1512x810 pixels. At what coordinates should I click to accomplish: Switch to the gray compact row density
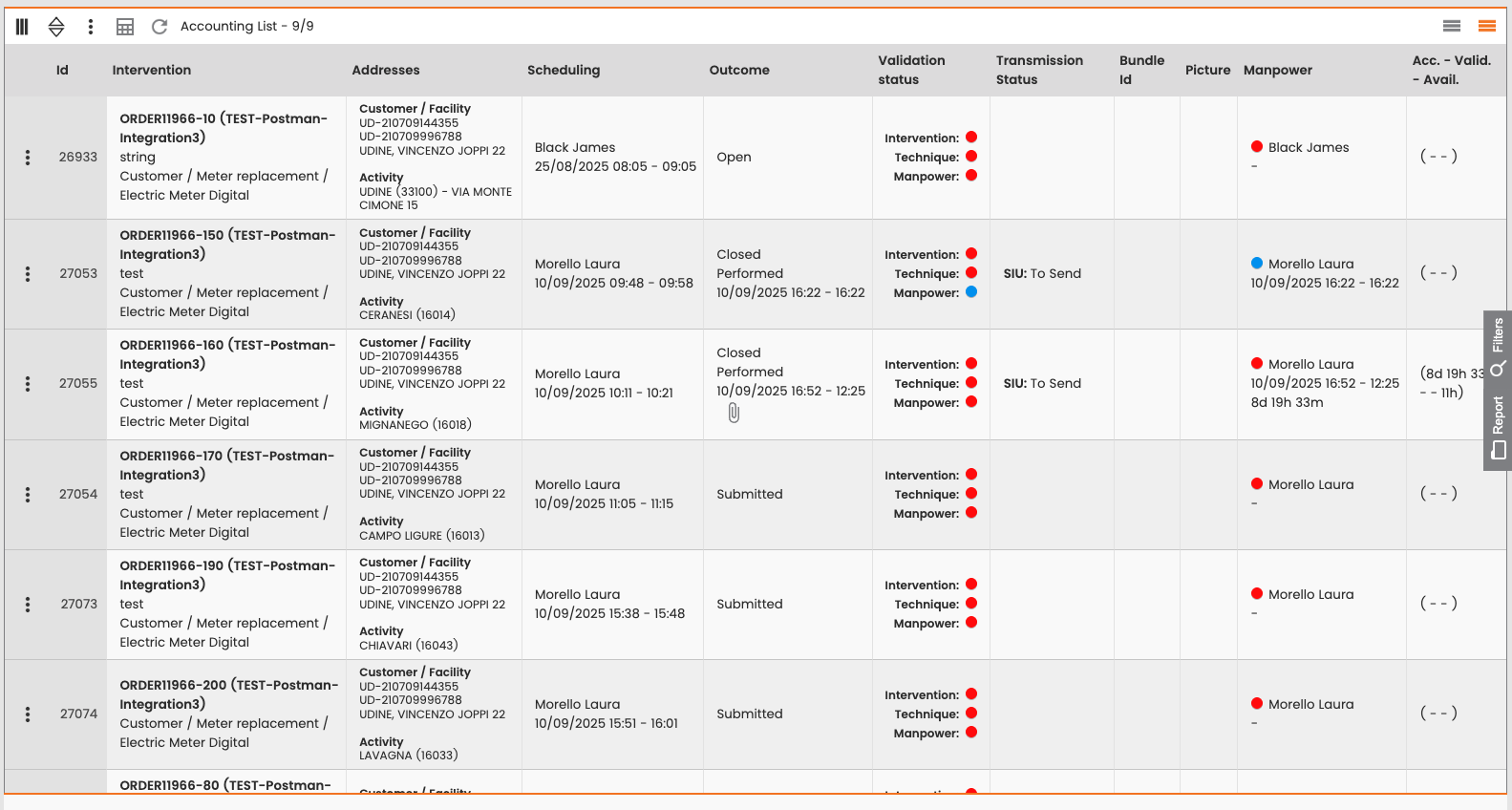[1452, 26]
